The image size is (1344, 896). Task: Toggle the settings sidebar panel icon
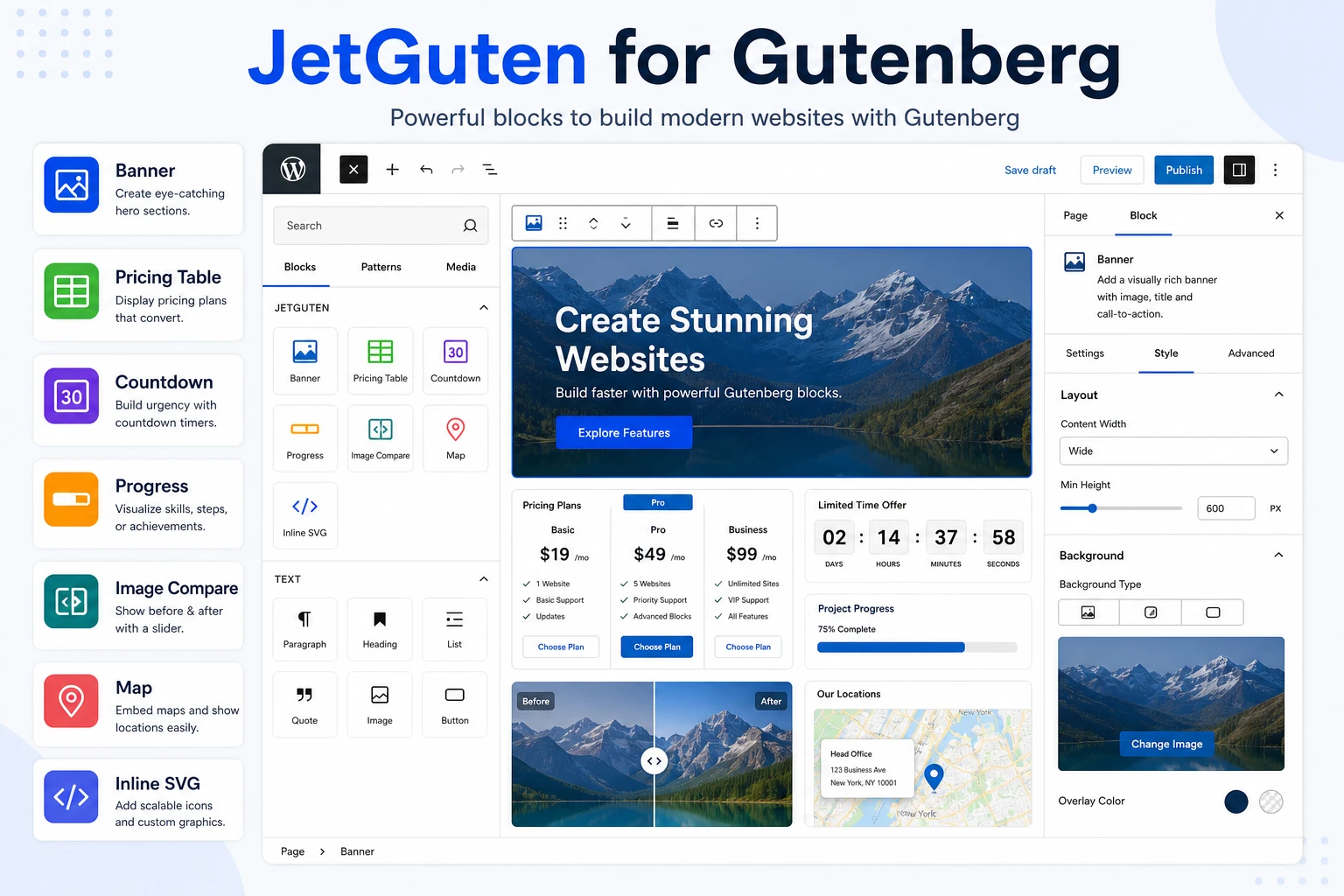[1239, 170]
